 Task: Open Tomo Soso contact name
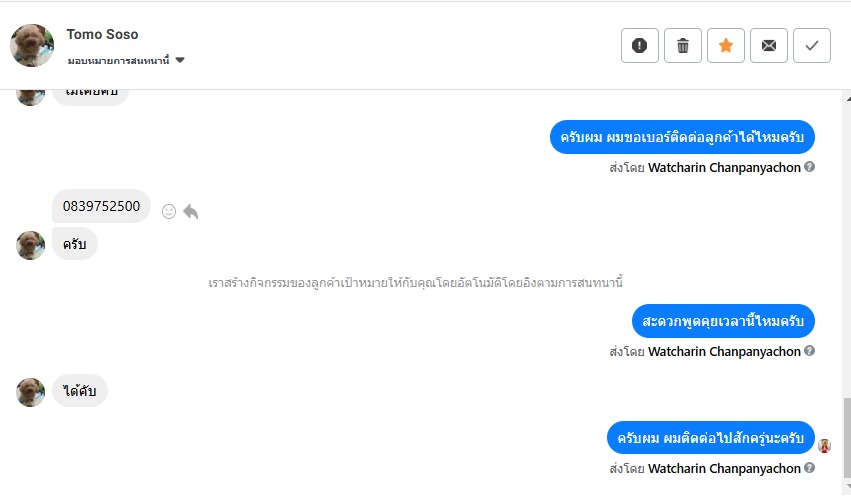(x=102, y=34)
